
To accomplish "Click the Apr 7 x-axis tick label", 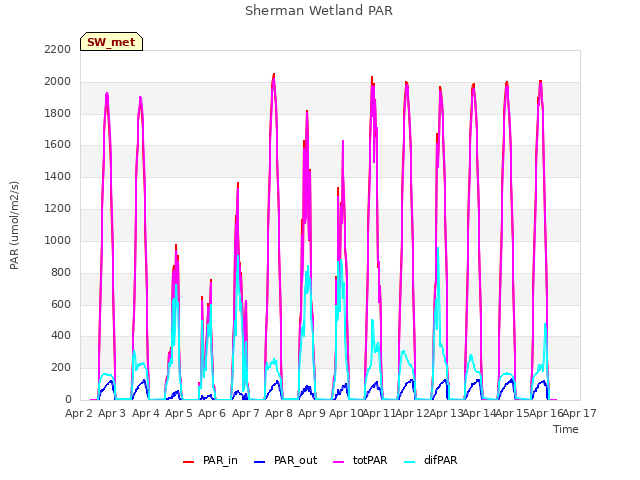I will tap(246, 413).
